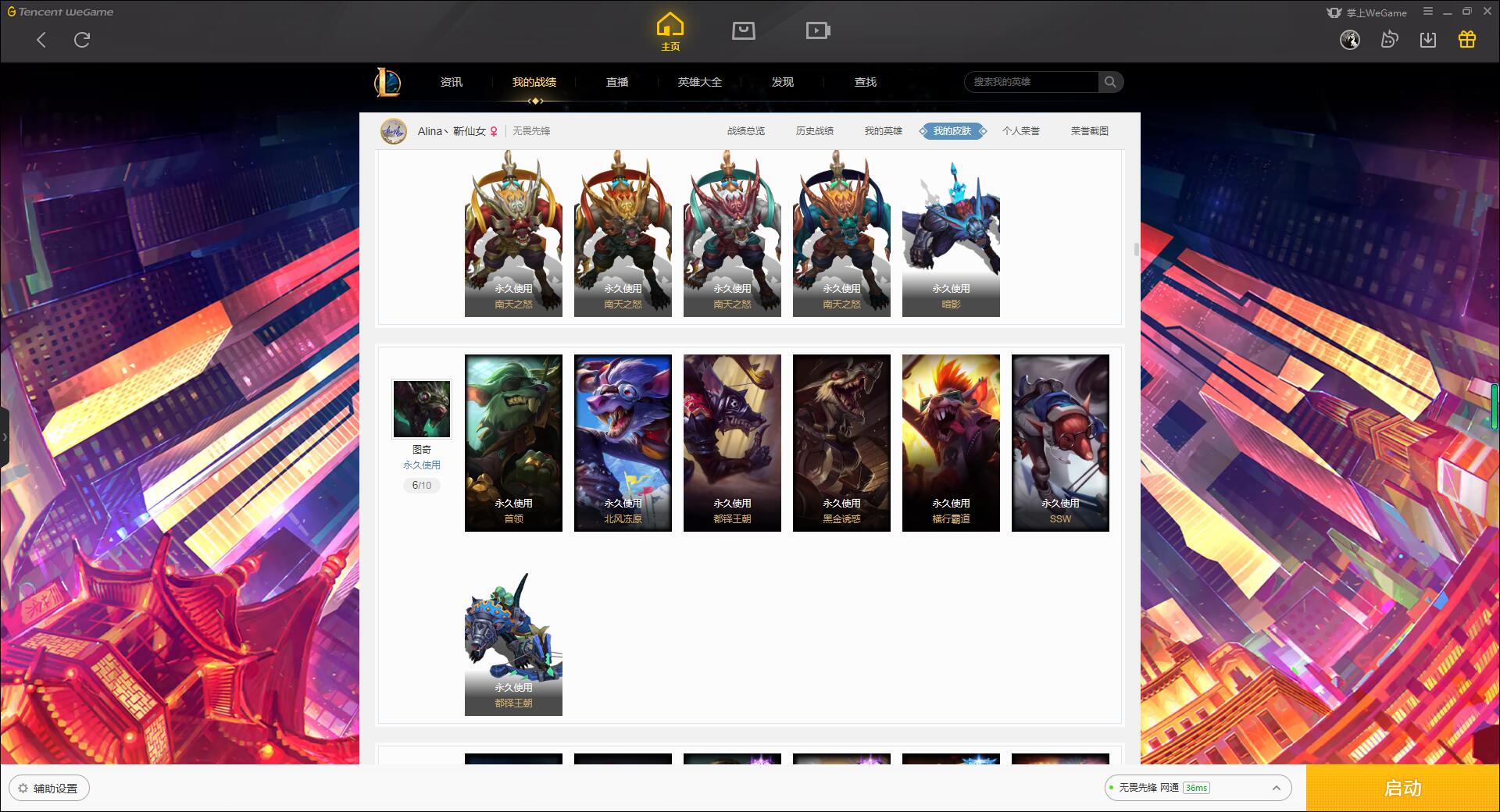This screenshot has height=812, width=1500.
Task: Open the video playback icon in the top bar
Action: click(x=818, y=30)
